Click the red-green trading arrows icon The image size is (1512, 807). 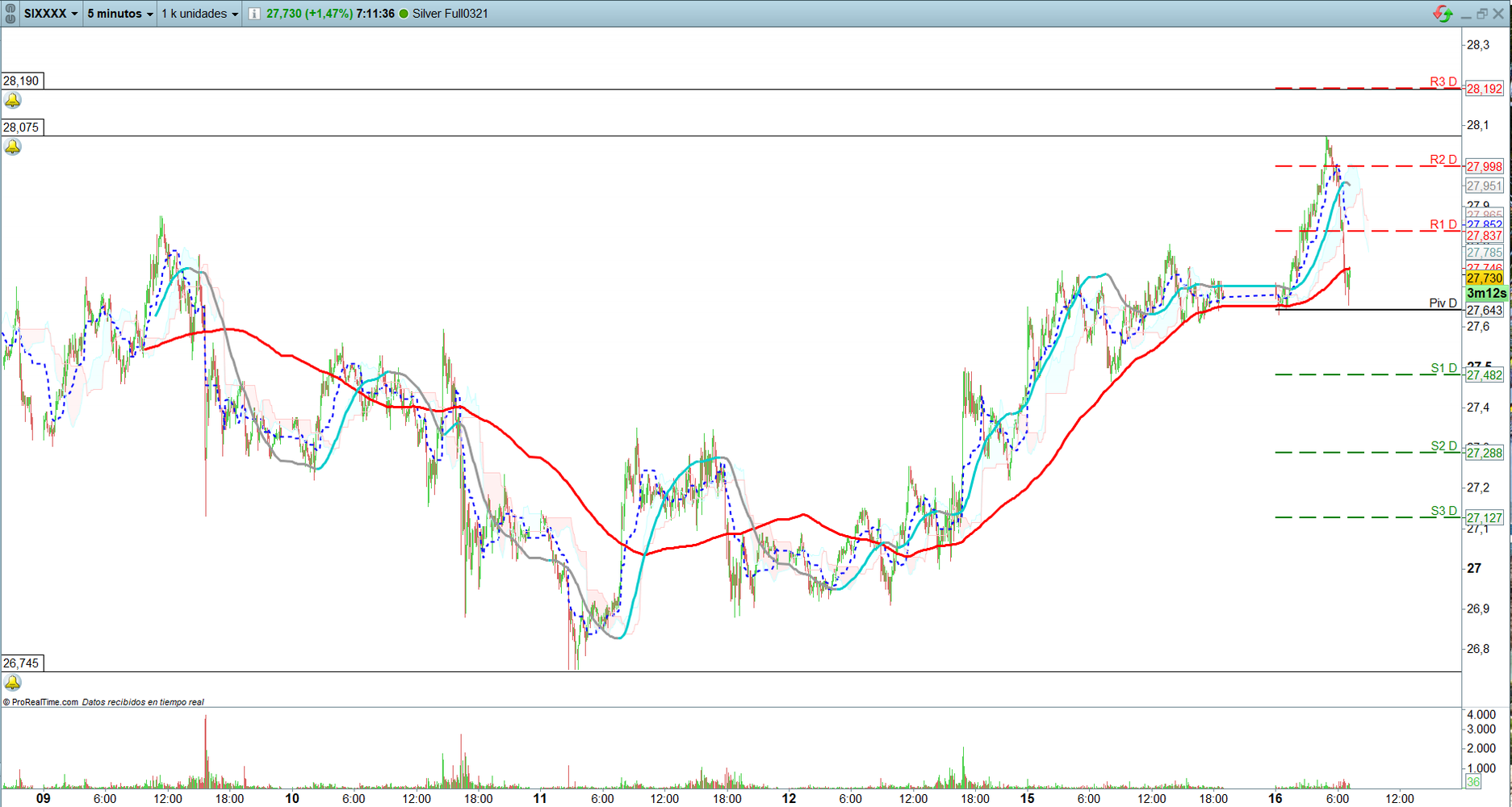coord(1443,14)
